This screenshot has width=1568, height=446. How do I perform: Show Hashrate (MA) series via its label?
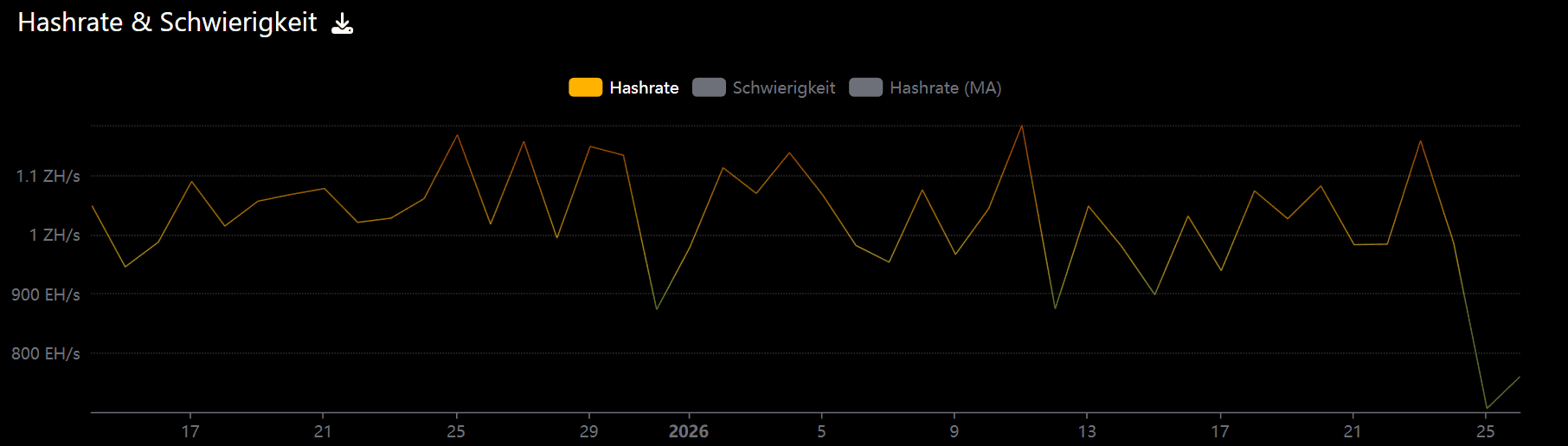945,87
